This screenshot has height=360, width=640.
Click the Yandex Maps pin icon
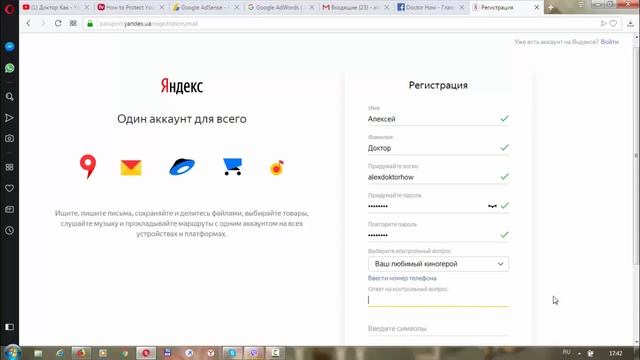(x=88, y=166)
